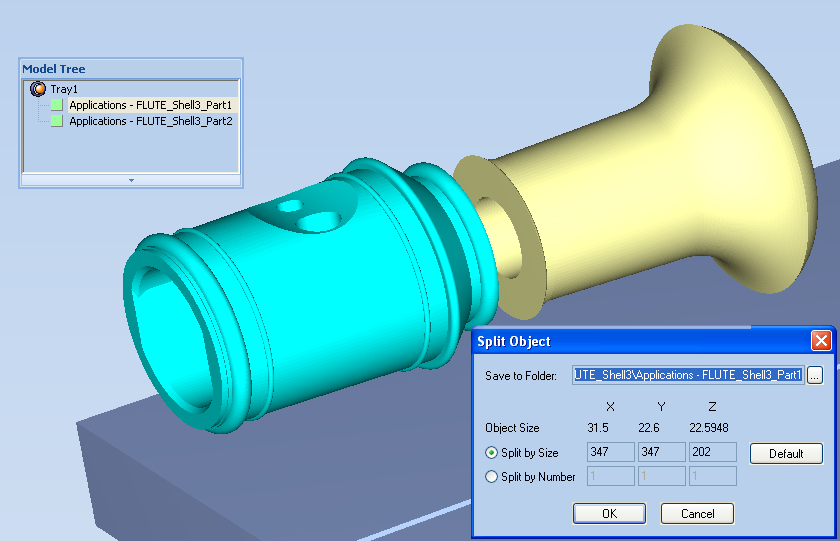The width and height of the screenshot is (840, 541).
Task: Select the Split by Size radio button
Action: point(491,453)
